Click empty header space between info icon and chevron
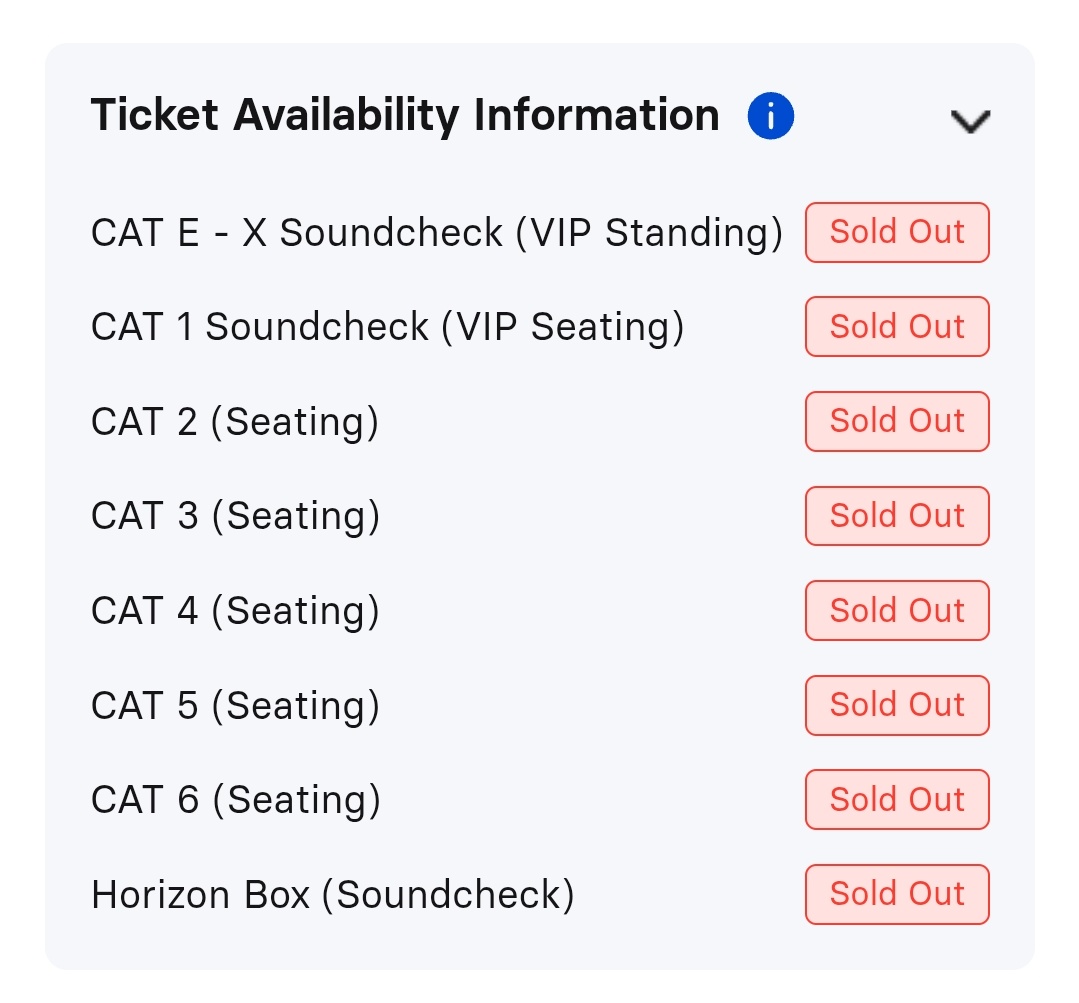 [870, 117]
